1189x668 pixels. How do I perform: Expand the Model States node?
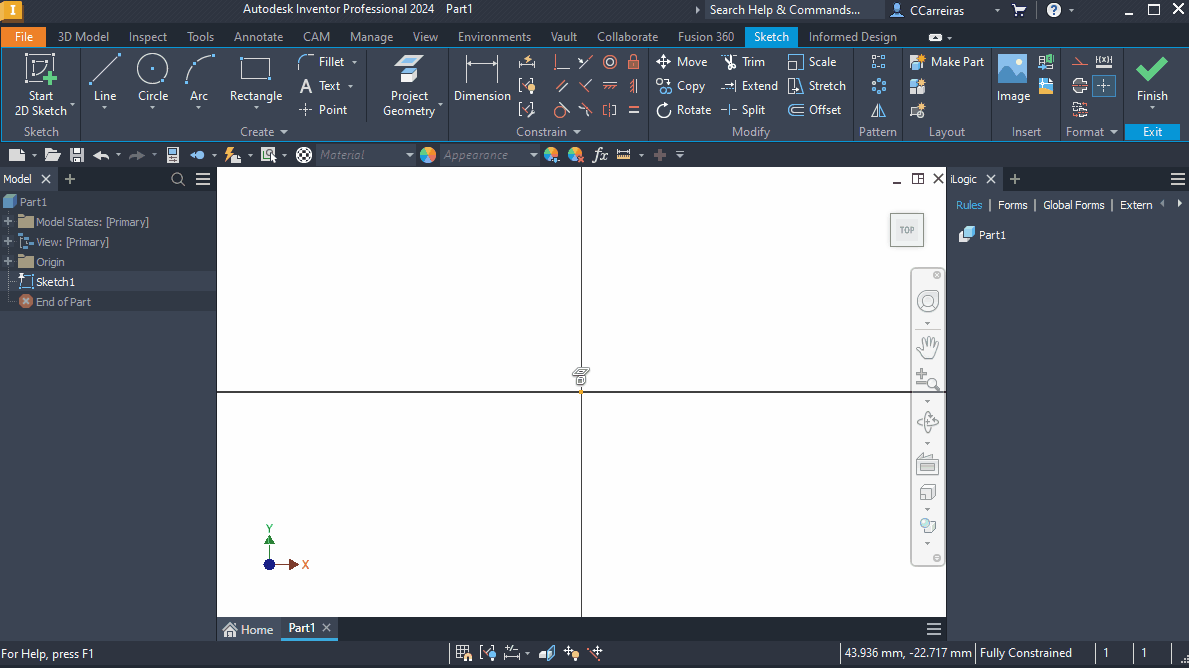[x=8, y=222]
